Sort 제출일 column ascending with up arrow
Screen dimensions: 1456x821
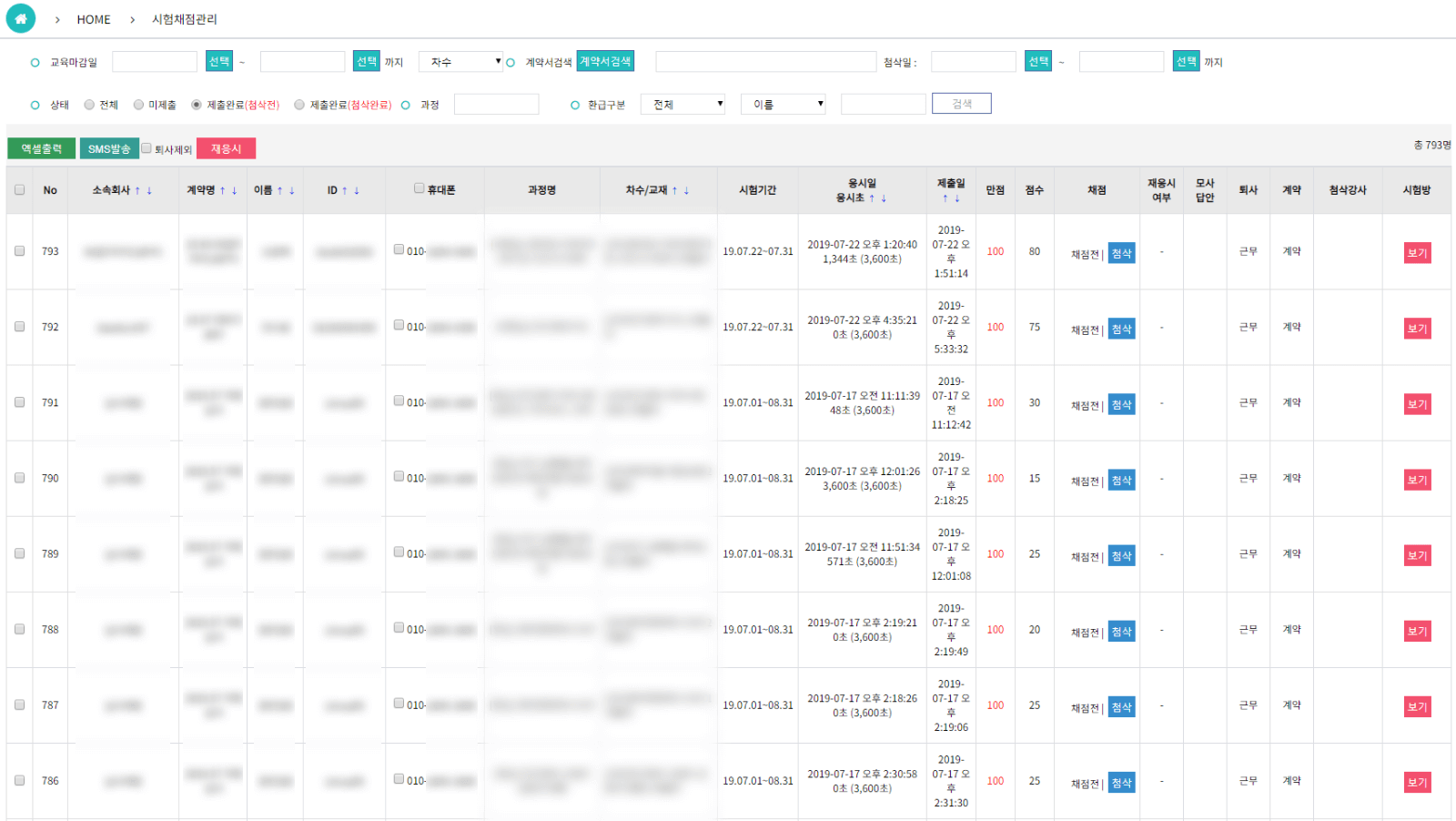pos(945,198)
